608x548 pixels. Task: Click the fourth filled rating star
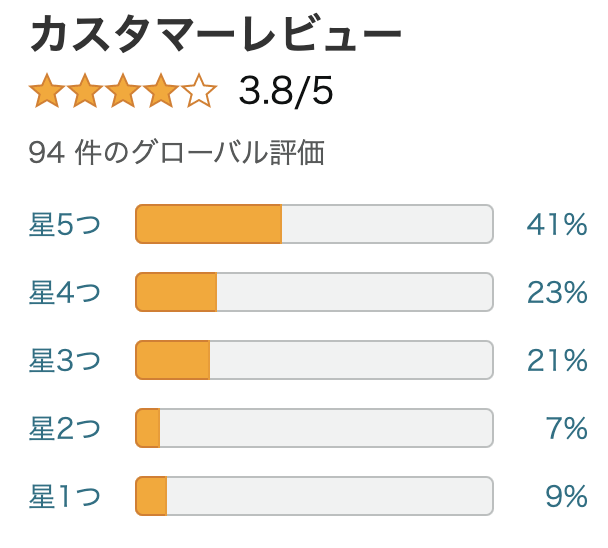(x=161, y=90)
